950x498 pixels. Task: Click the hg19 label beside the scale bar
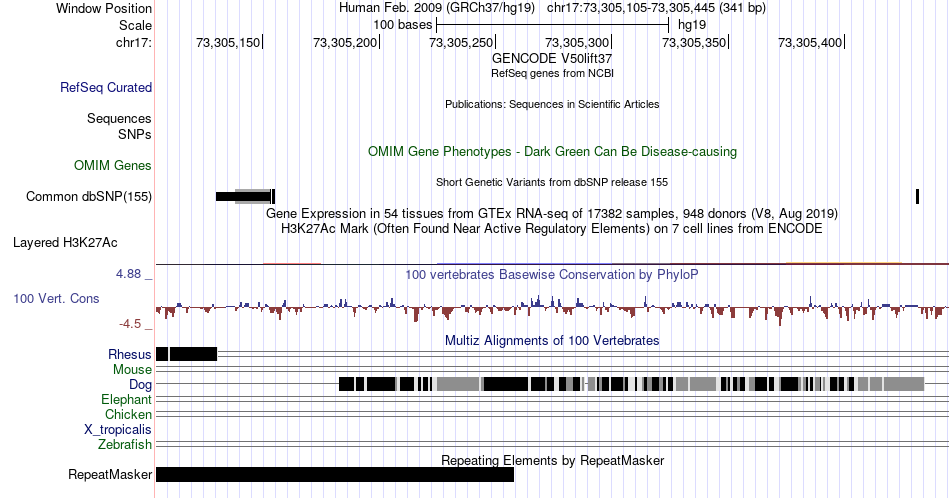[x=692, y=25]
